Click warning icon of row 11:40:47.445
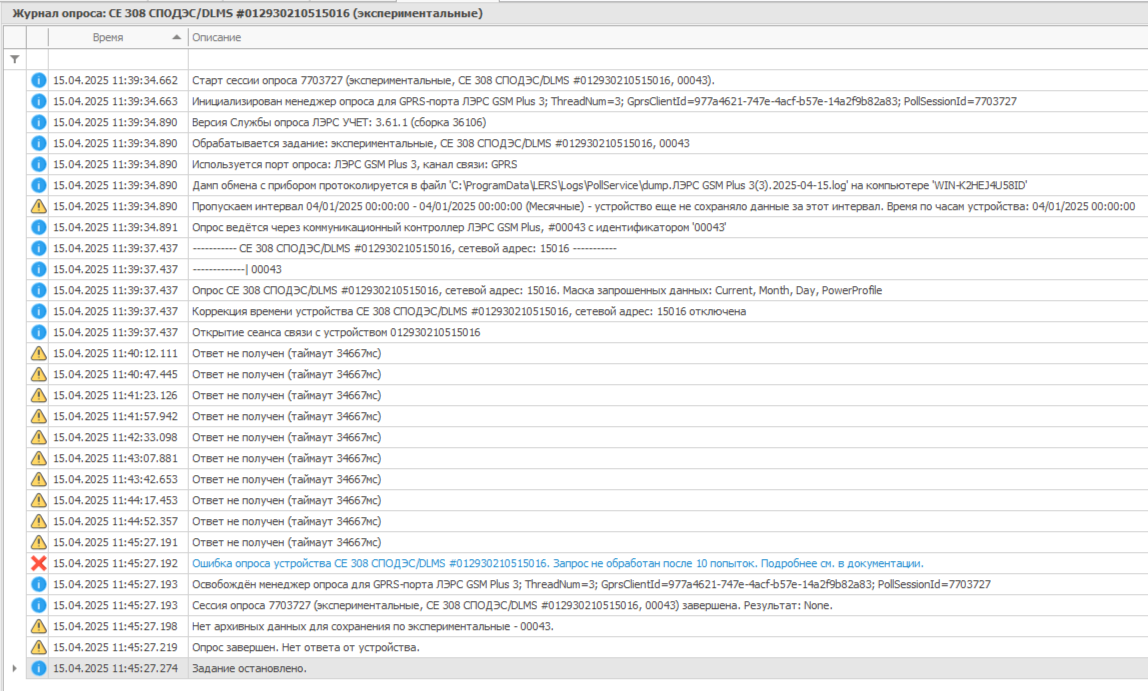The height and width of the screenshot is (691, 1148). pyautogui.click(x=38, y=375)
